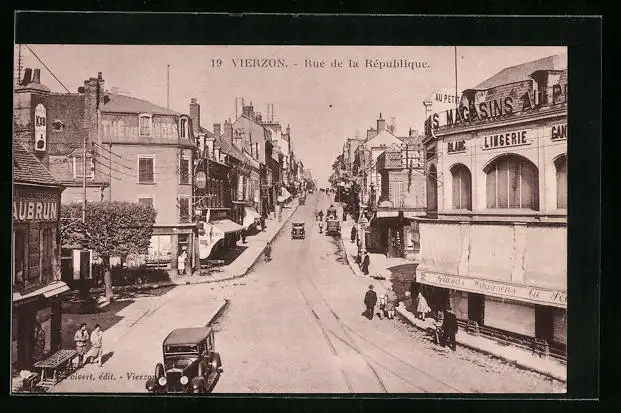The width and height of the screenshot is (621, 413).
Task: Click the wooden bench at bottom left
Action: (55, 365)
